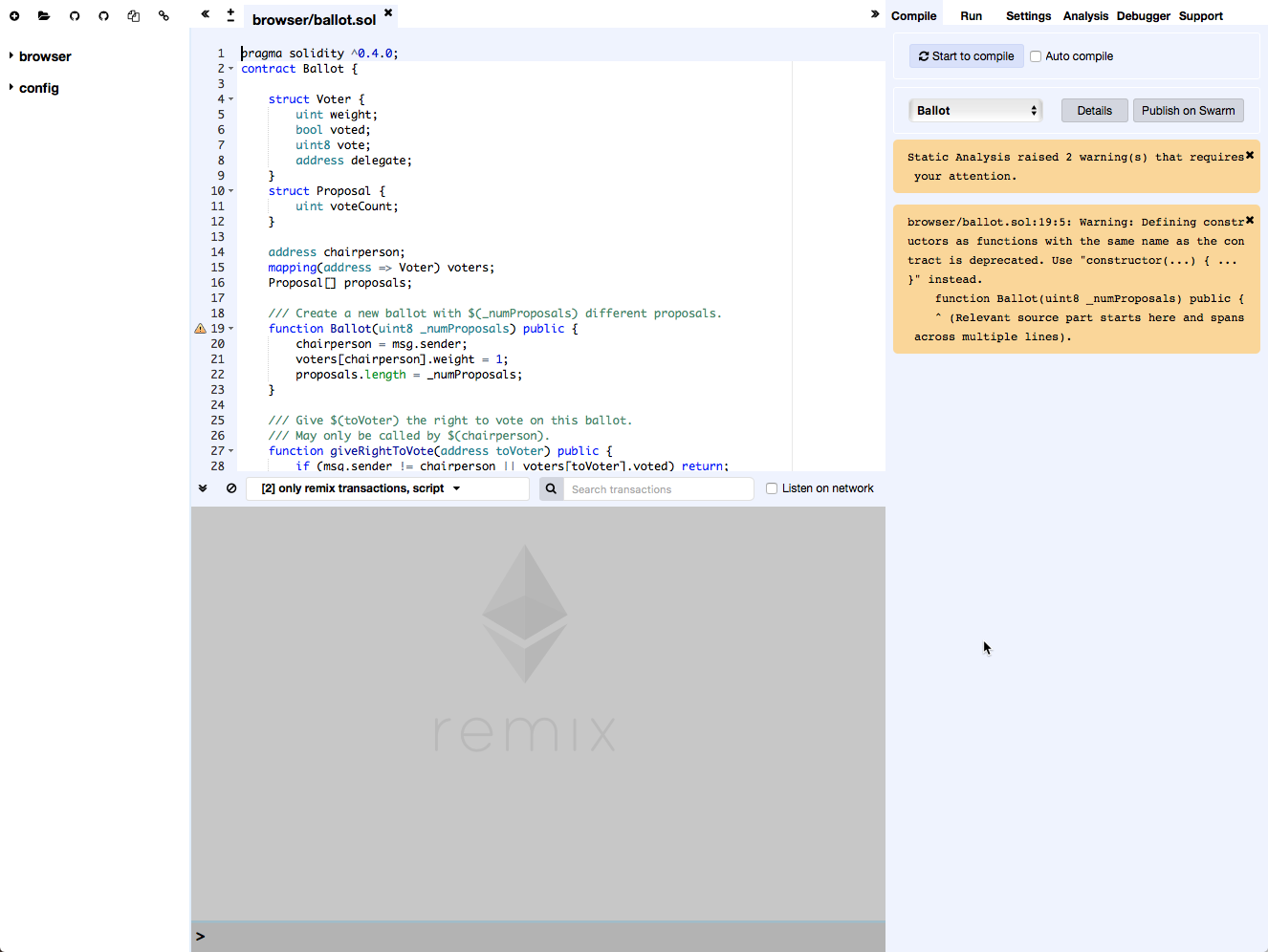Click the Static Analysis warning message text
Image resolution: width=1268 pixels, height=952 pixels.
tap(1075, 166)
